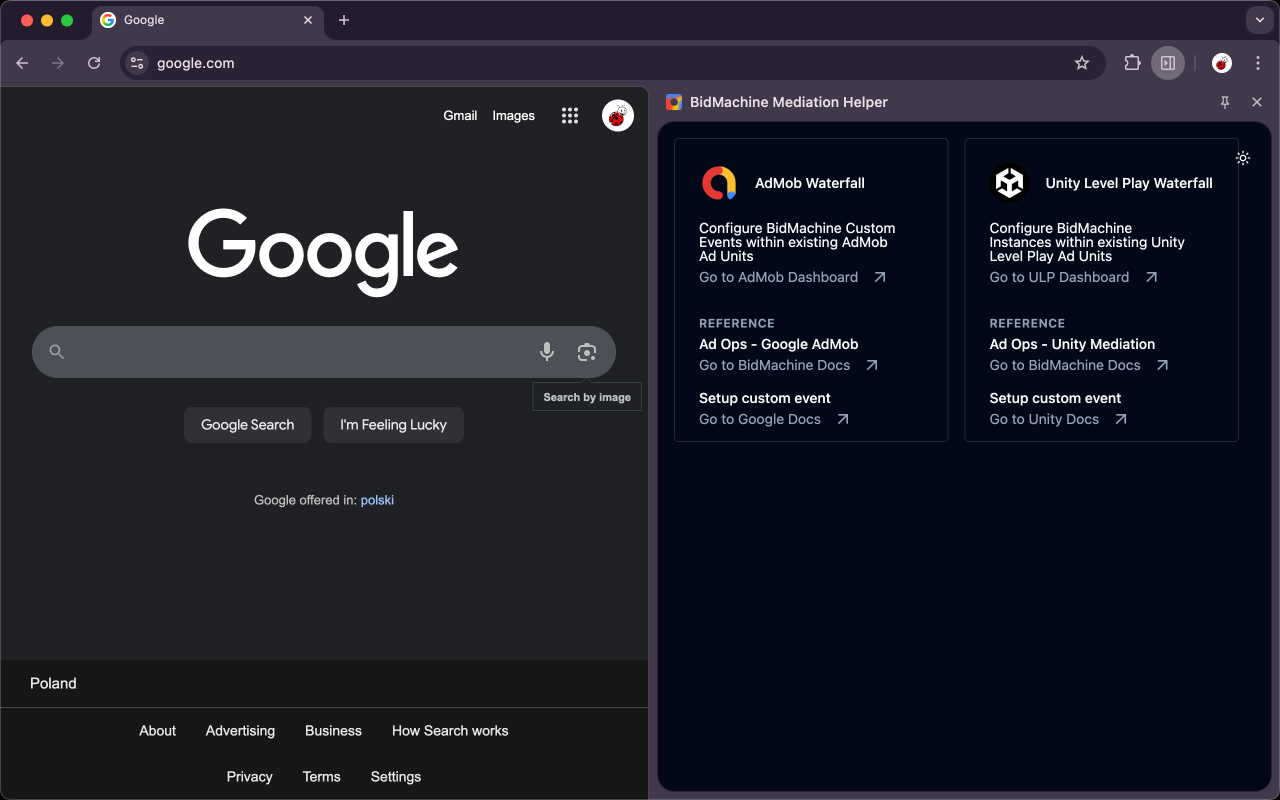The image size is (1280, 800).
Task: Open Chrome's three-dot menu
Action: (1258, 63)
